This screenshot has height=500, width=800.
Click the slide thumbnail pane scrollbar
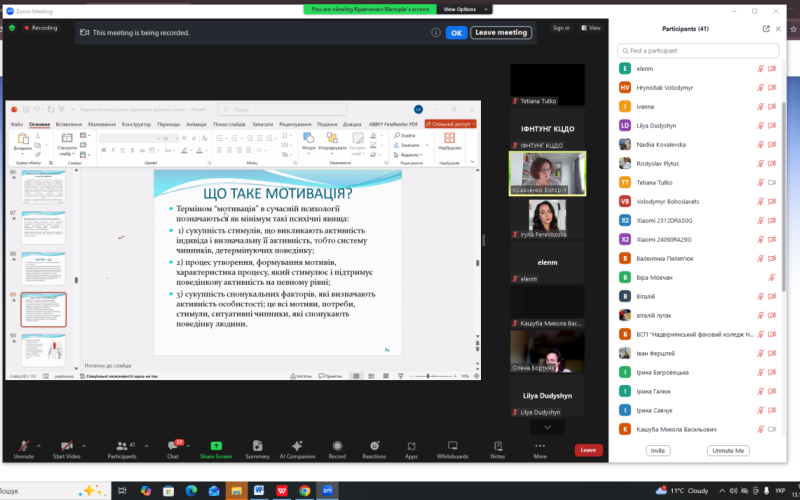pyautogui.click(x=76, y=280)
